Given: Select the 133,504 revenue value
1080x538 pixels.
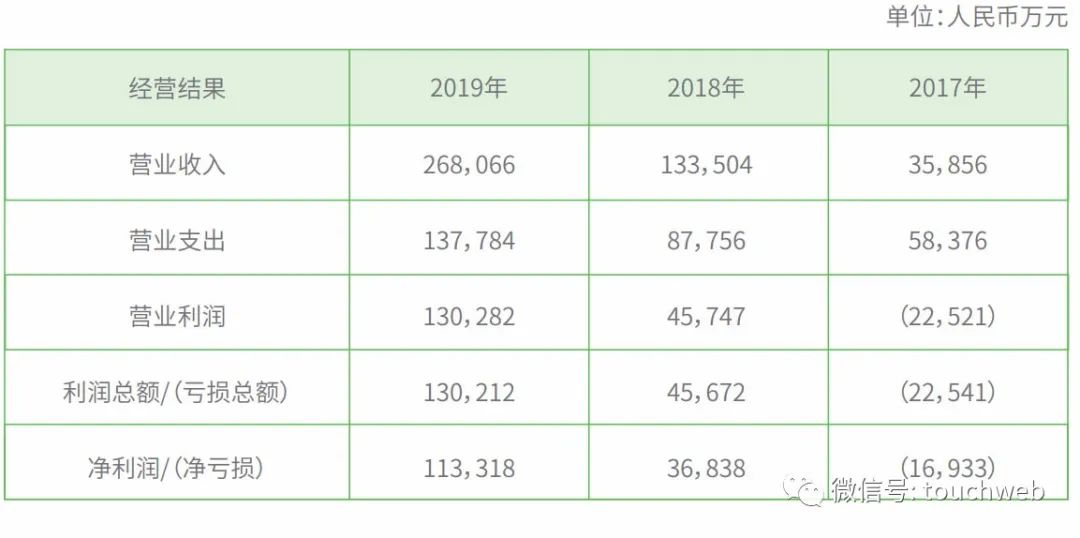Looking at the screenshot, I should coord(706,164).
